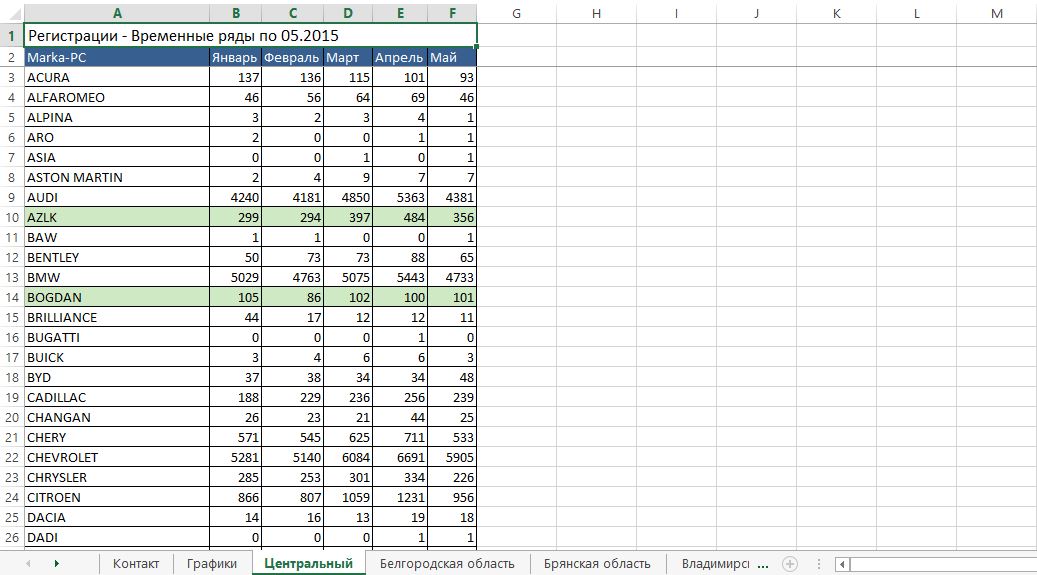The height and width of the screenshot is (575, 1037).
Task: Select the AUDI cell
Action: 117,197
